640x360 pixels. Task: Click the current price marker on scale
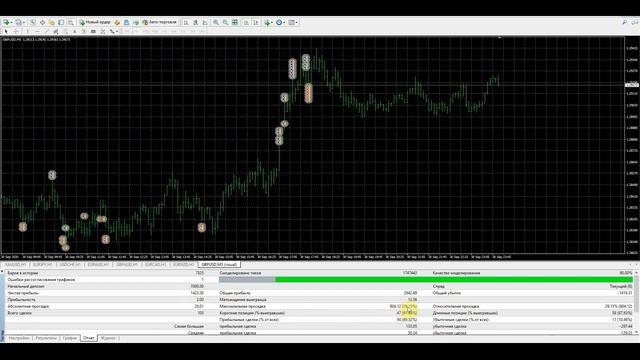pyautogui.click(x=631, y=85)
